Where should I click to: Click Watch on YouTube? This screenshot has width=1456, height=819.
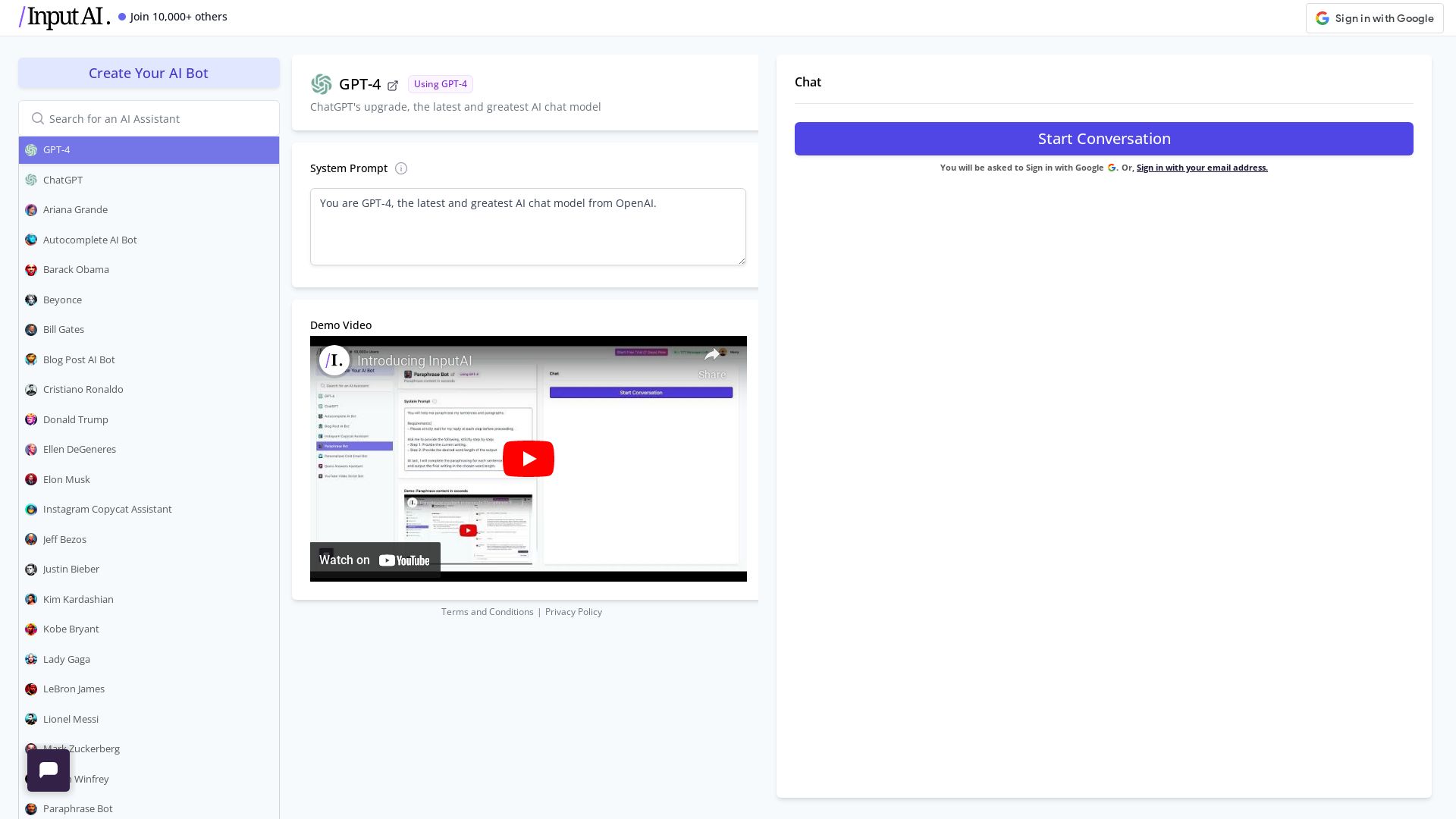(x=375, y=560)
